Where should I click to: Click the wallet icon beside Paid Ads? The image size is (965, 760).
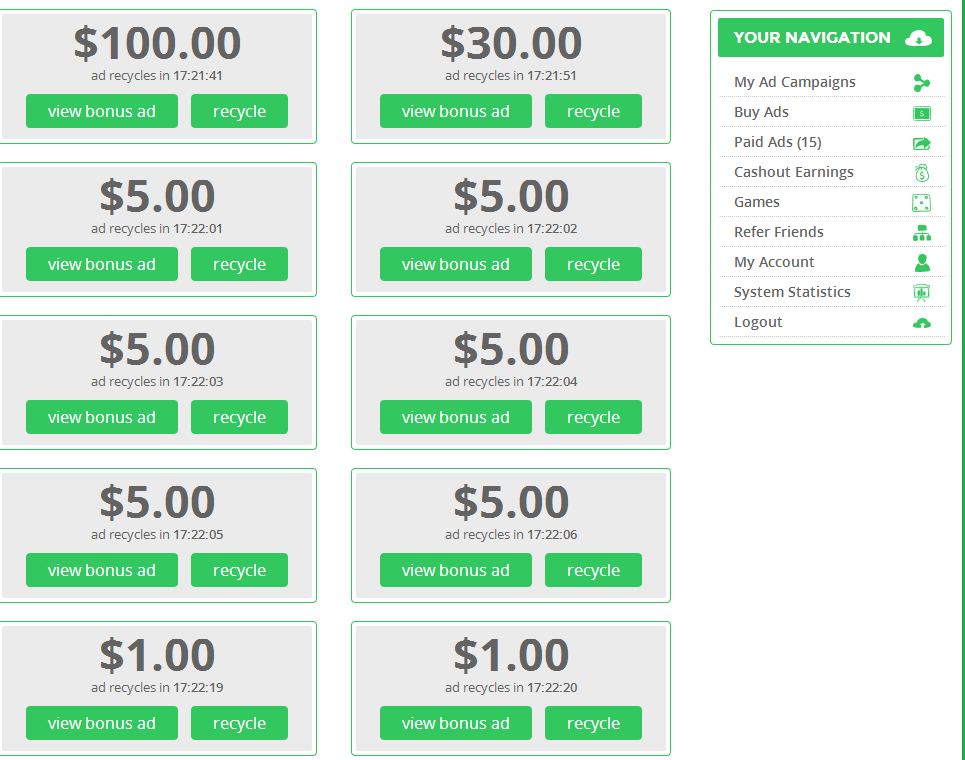[921, 143]
